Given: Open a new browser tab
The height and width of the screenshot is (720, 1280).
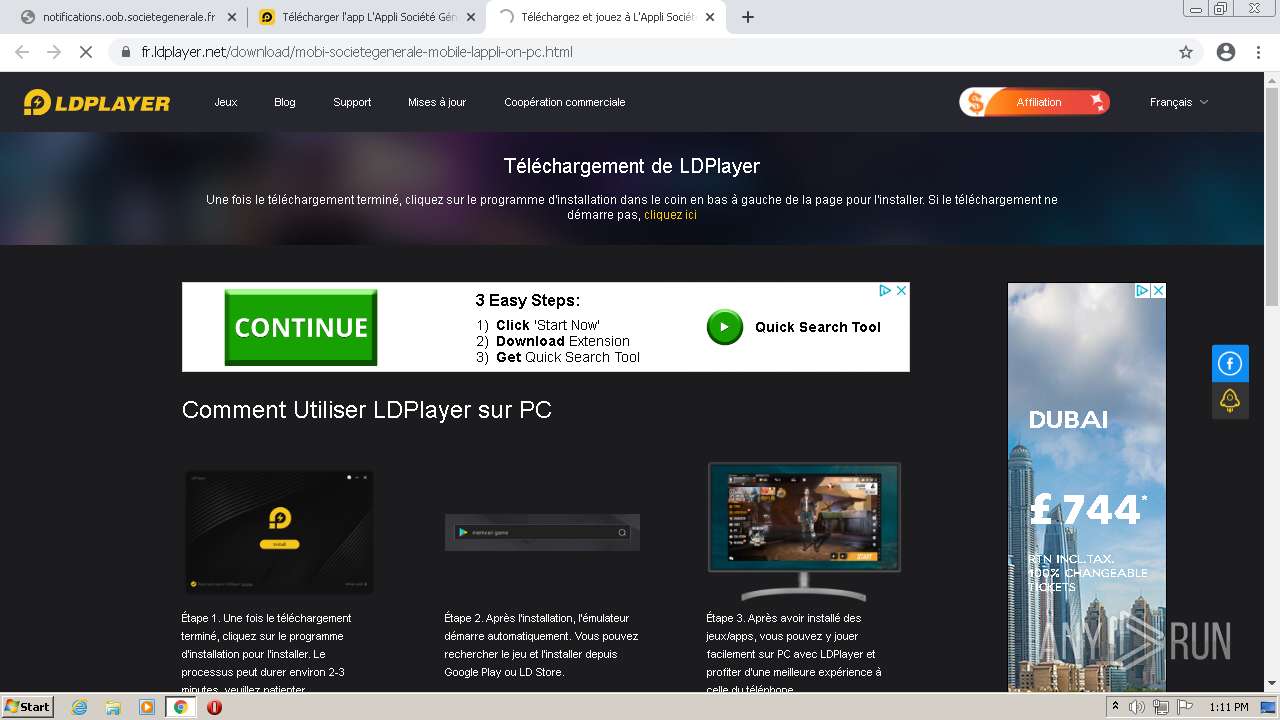Looking at the screenshot, I should [747, 17].
